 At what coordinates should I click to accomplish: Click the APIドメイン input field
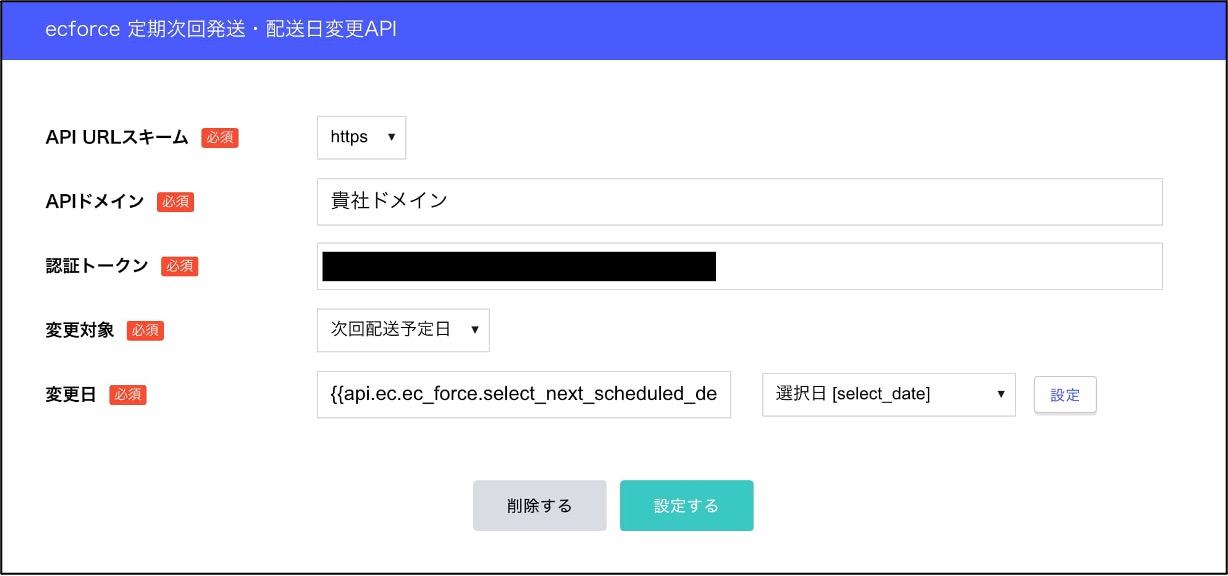[739, 202]
